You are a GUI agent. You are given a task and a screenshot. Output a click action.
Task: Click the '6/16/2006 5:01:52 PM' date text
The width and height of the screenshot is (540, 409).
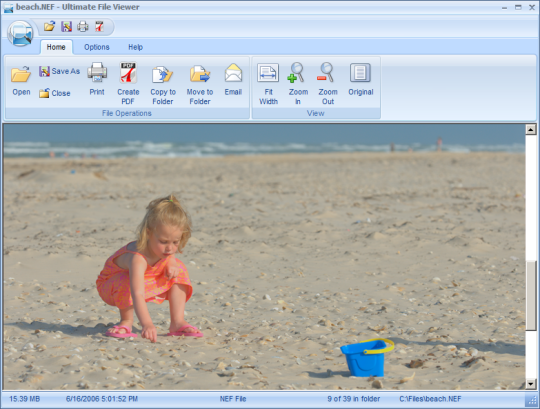(x=102, y=399)
